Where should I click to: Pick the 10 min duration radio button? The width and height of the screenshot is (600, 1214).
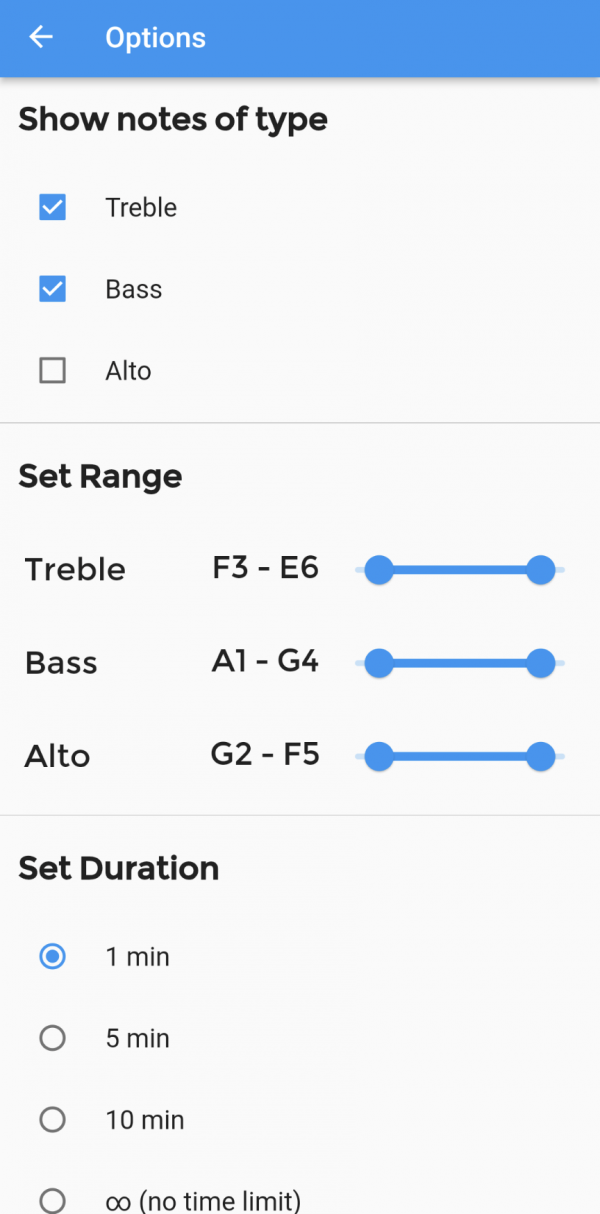[52, 1120]
